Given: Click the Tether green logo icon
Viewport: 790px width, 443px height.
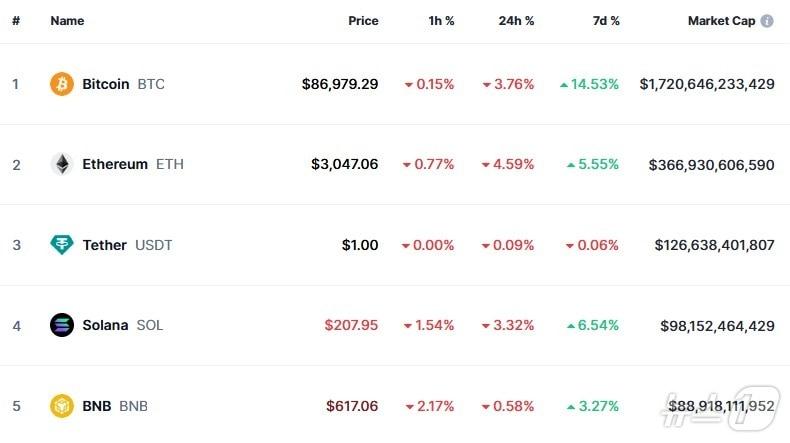Looking at the screenshot, I should (62, 245).
